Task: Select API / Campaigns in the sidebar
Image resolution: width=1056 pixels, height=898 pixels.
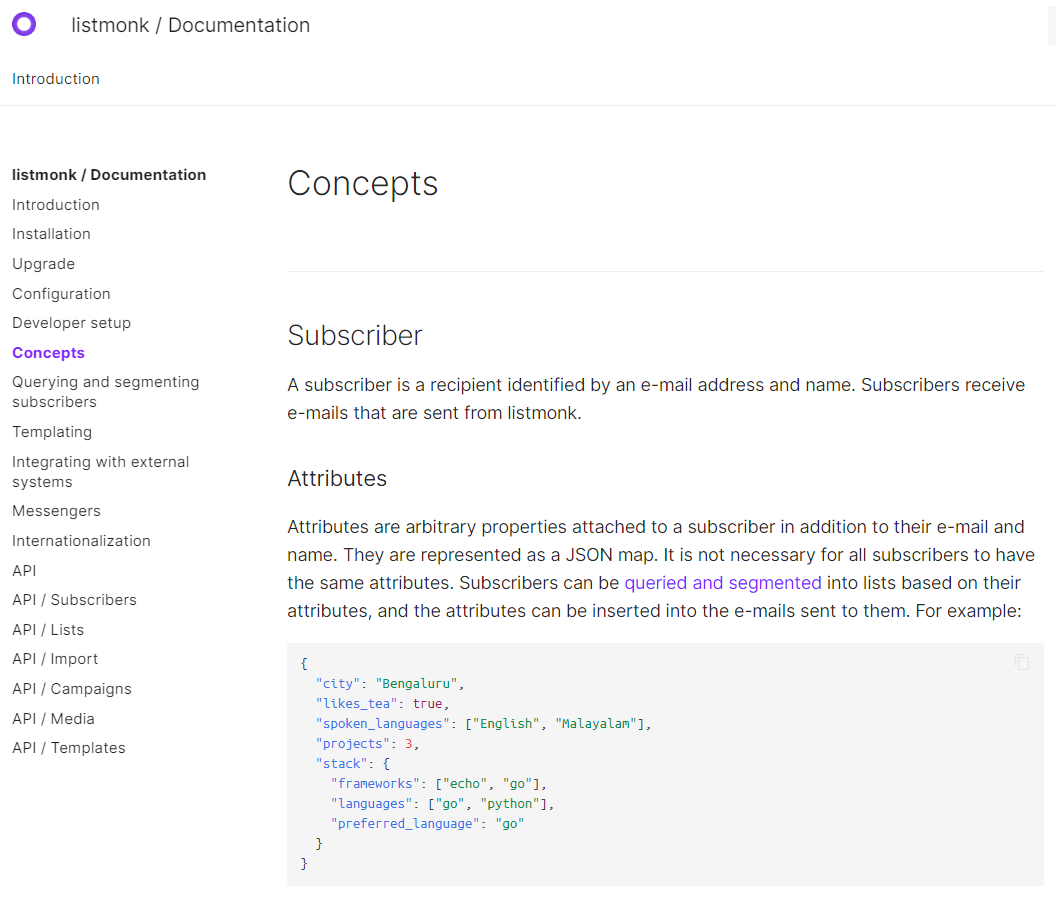Action: (72, 688)
